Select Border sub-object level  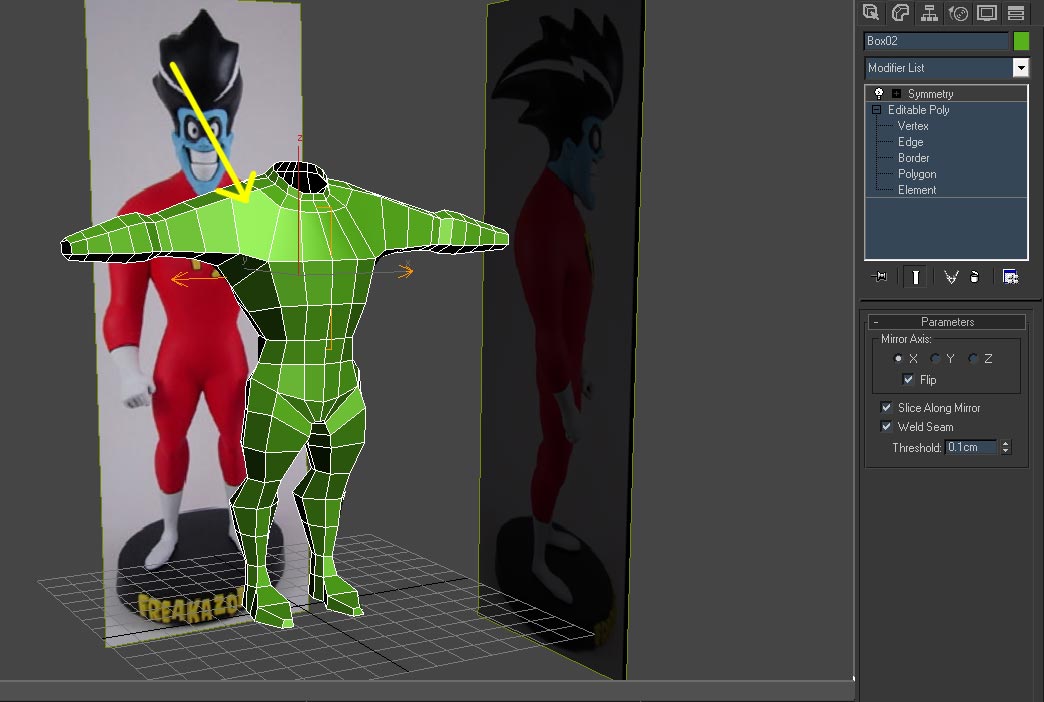point(914,158)
